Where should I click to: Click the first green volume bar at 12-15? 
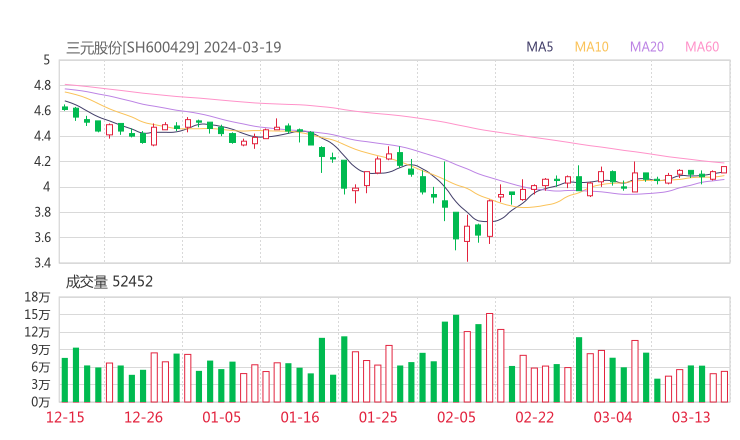click(x=65, y=380)
